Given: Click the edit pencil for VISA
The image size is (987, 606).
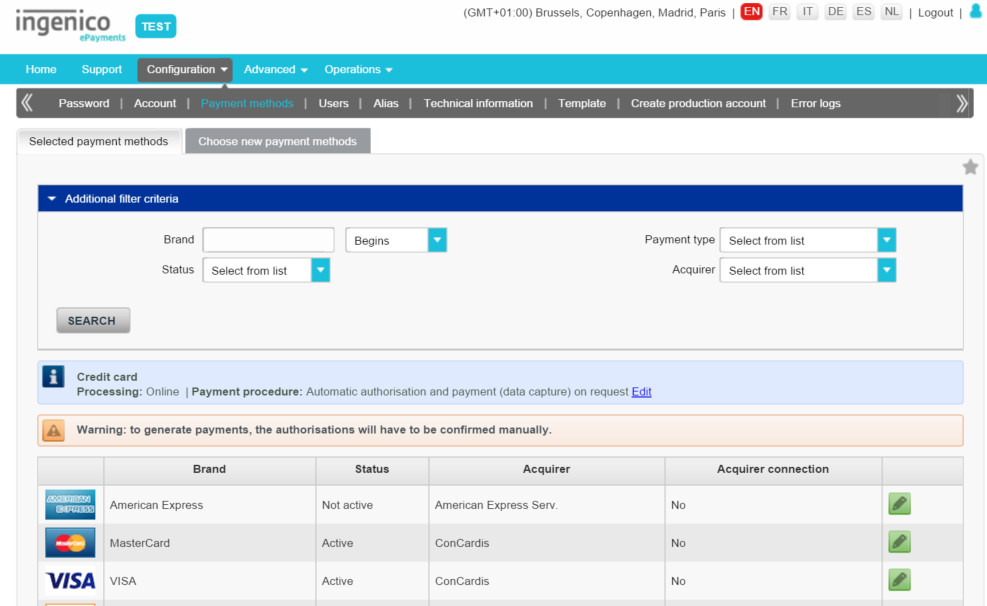Looking at the screenshot, I should coord(899,580).
